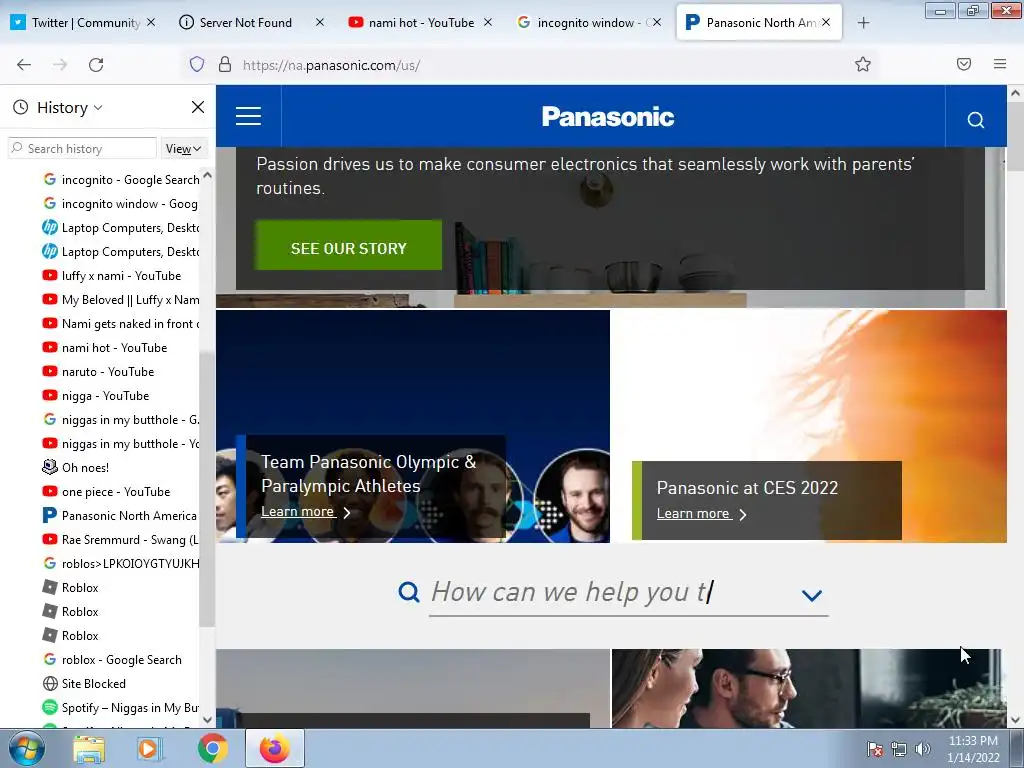Open a new tab with plus icon
This screenshot has height=768, width=1024.
(x=863, y=23)
